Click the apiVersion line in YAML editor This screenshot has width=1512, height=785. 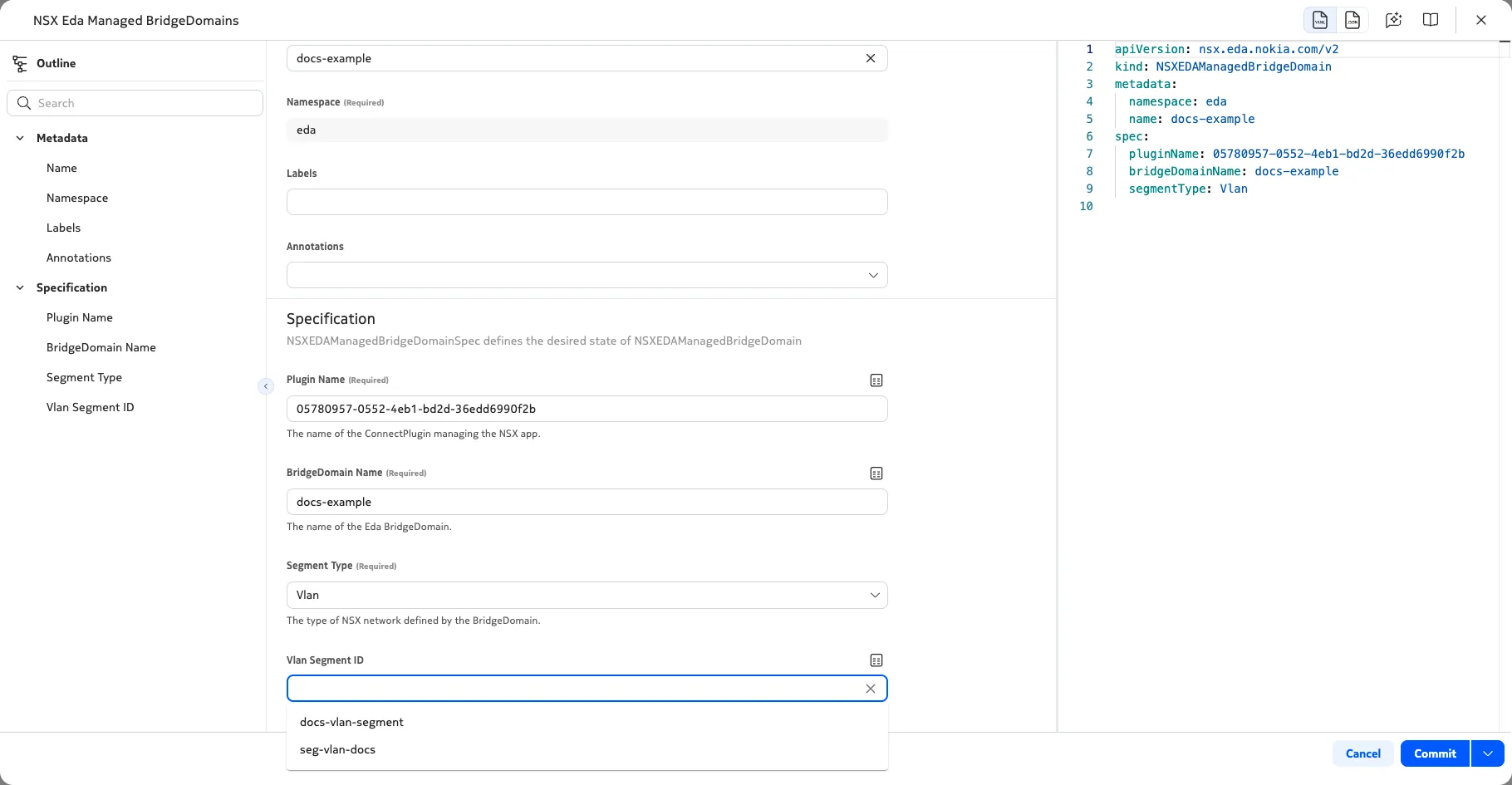(x=1226, y=49)
